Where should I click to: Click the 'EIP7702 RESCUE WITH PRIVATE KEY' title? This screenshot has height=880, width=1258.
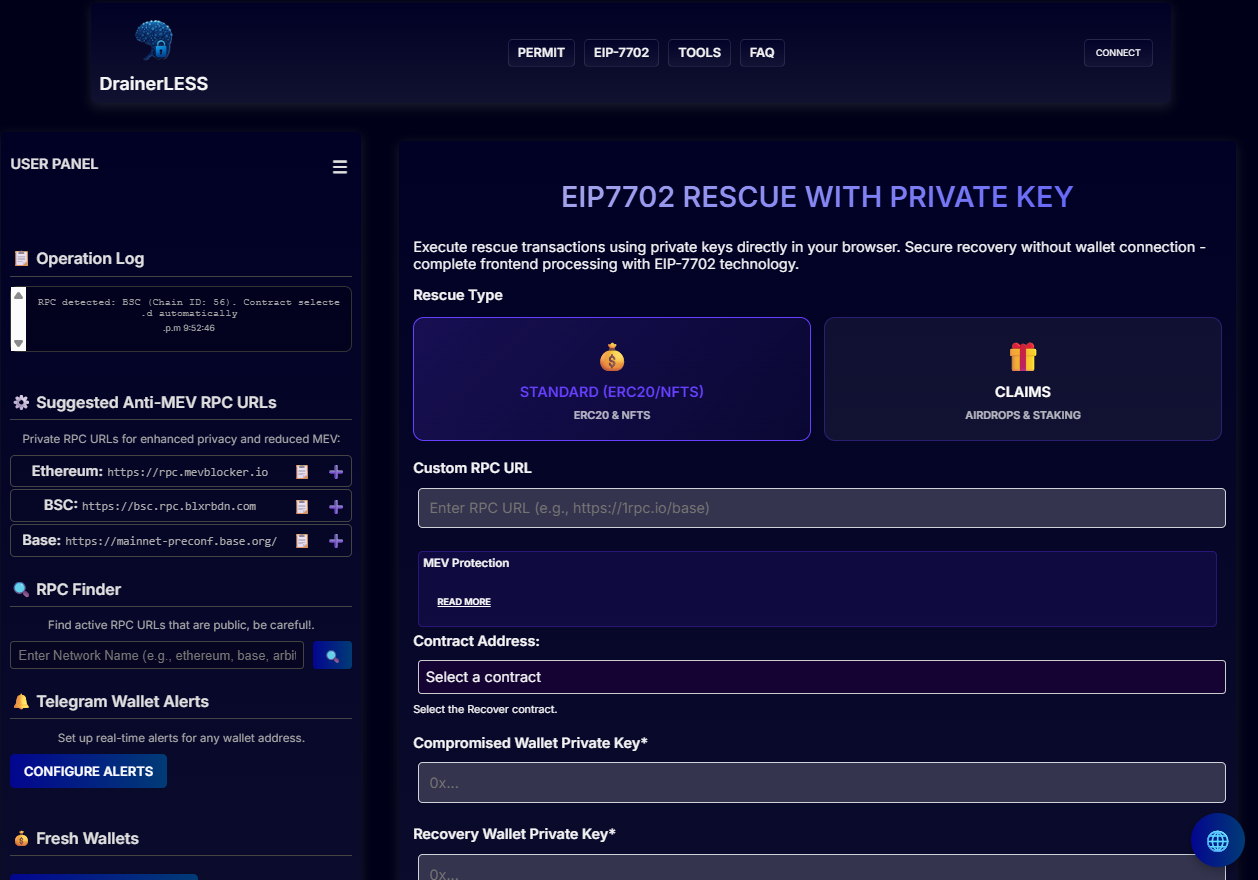817,197
